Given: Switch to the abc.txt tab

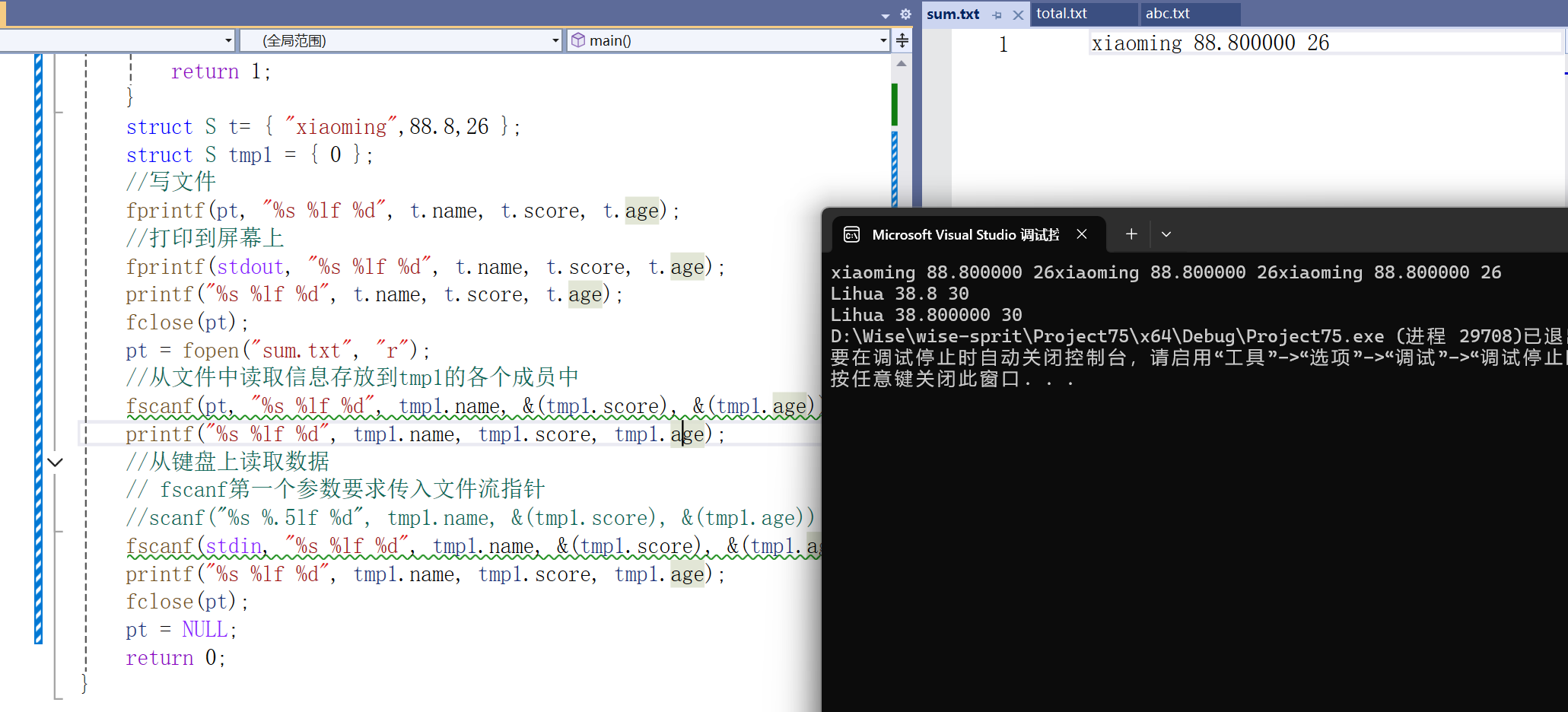Looking at the screenshot, I should point(1167,14).
